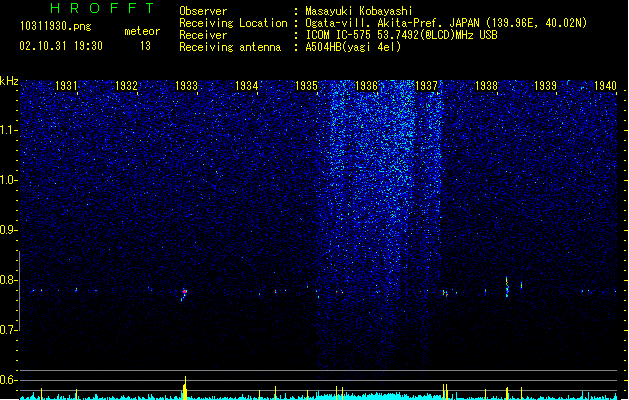Image resolution: width=629 pixels, height=400 pixels.
Task: Click the meteor count 13
Action: 145,46
